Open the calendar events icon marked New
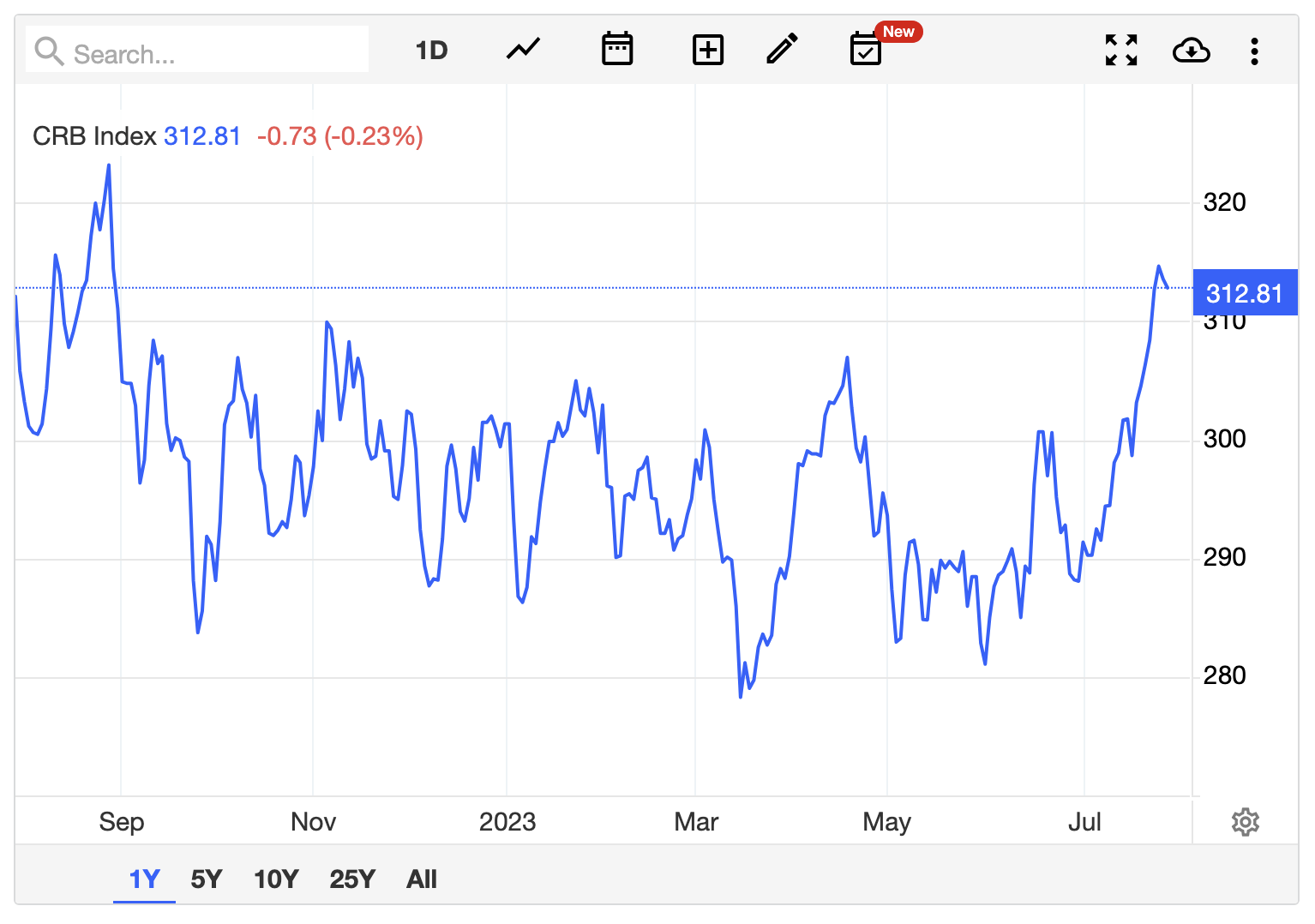This screenshot has width=1315, height=924. 866,49
